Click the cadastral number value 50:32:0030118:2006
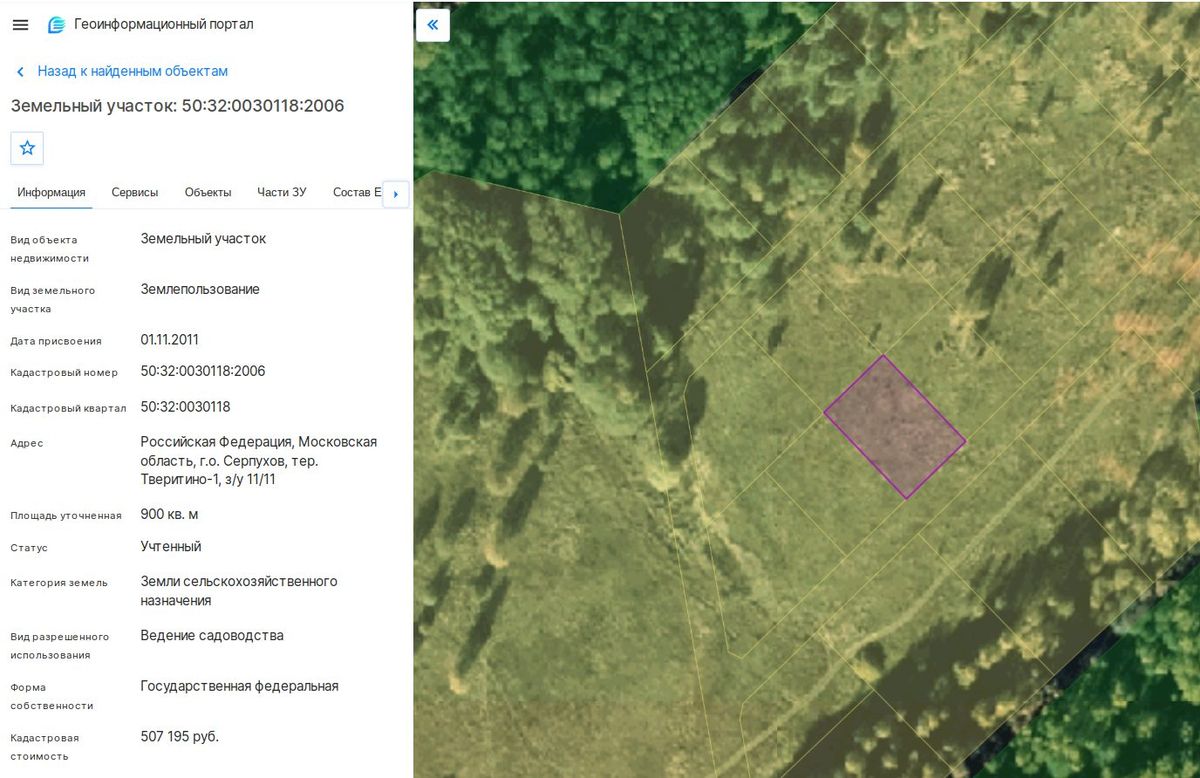This screenshot has width=1200, height=778. click(x=203, y=371)
